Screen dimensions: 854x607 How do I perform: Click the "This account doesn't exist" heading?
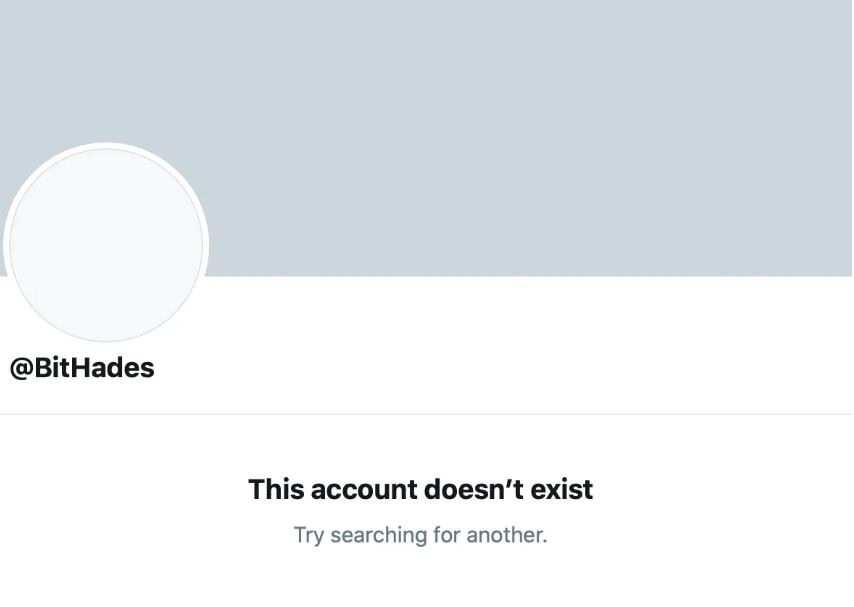pyautogui.click(x=420, y=489)
